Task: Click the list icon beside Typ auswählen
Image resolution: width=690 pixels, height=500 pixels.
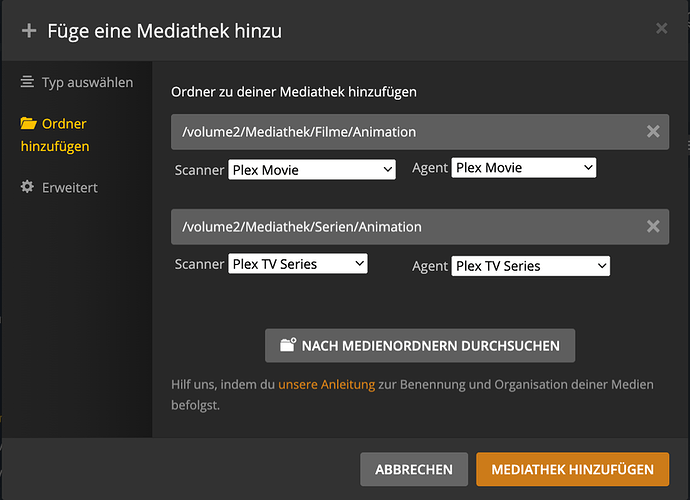Action: coord(27,82)
